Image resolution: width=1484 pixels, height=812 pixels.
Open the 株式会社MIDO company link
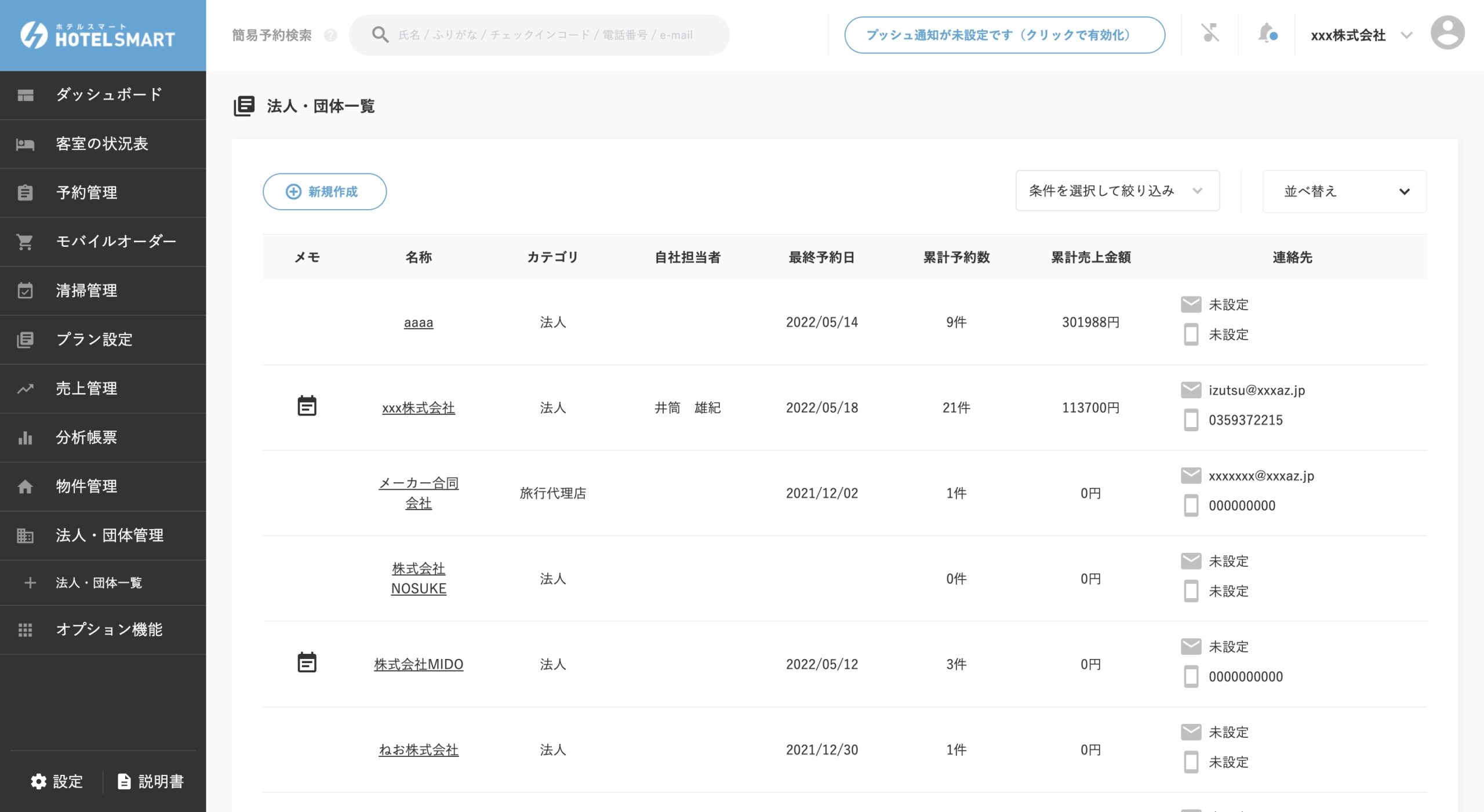point(419,664)
